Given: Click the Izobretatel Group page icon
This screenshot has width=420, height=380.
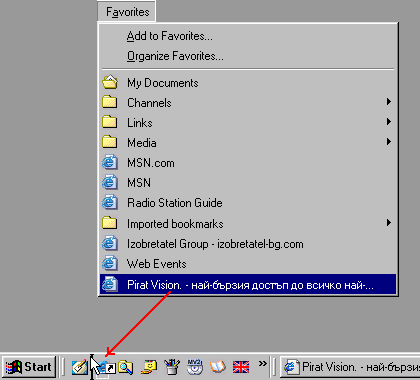Looking at the screenshot, I should (x=110, y=243).
